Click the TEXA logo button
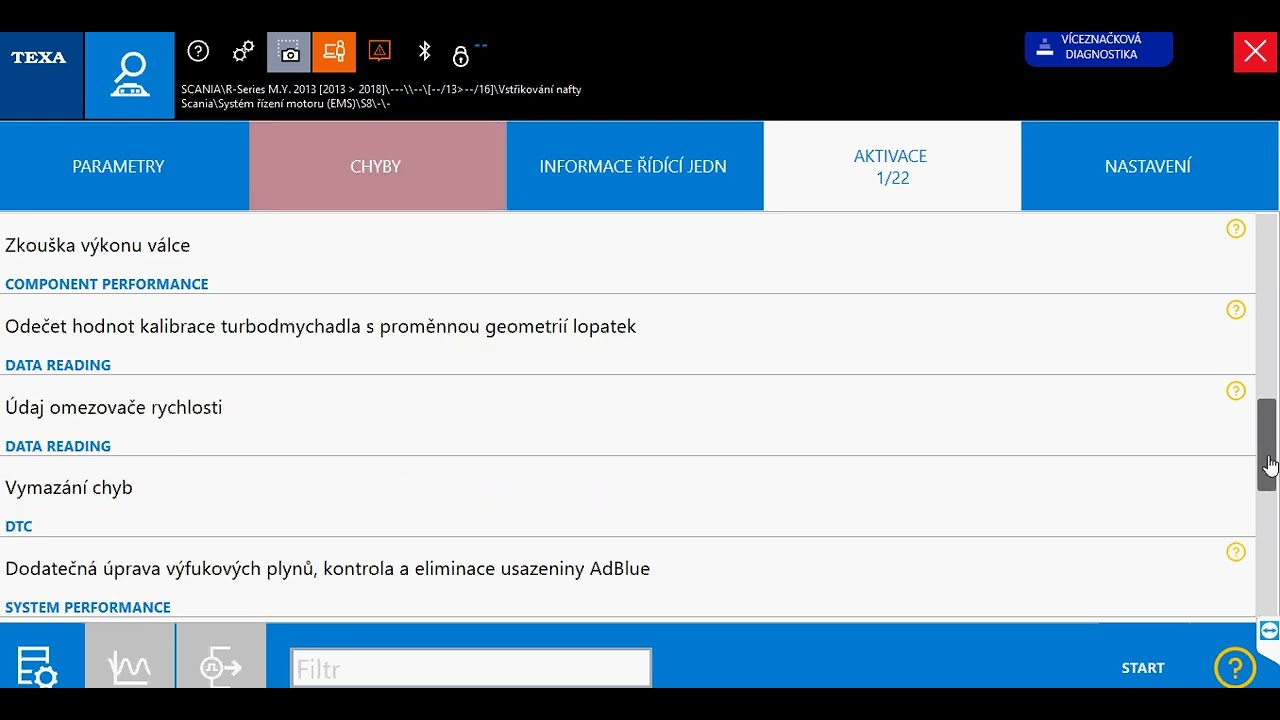The height and width of the screenshot is (720, 1280). (40, 75)
